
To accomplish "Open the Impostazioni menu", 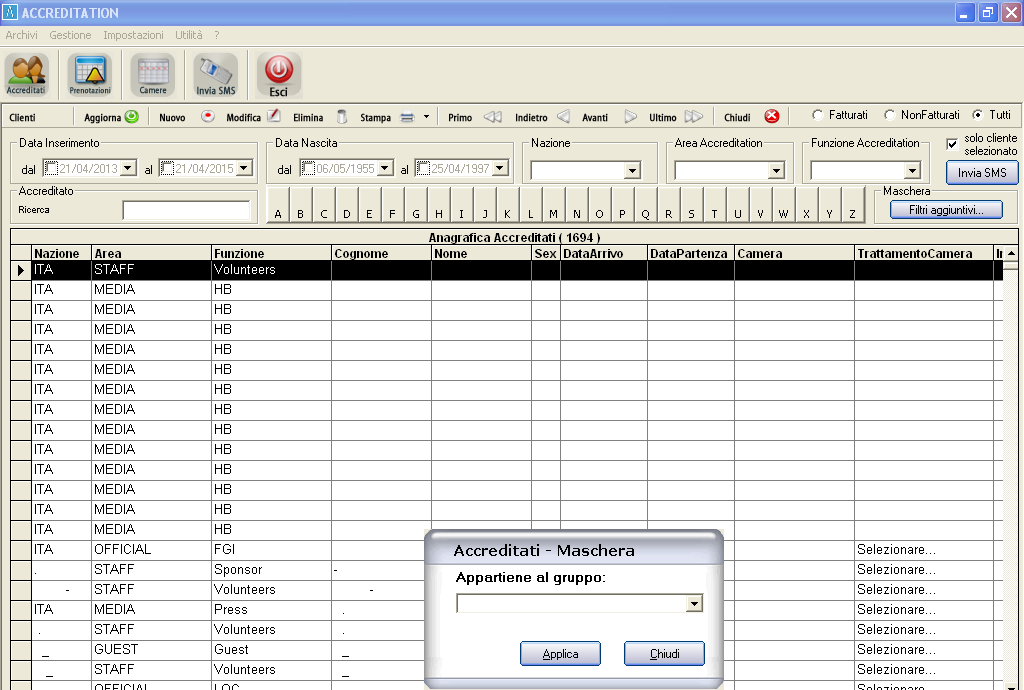I will pos(133,35).
